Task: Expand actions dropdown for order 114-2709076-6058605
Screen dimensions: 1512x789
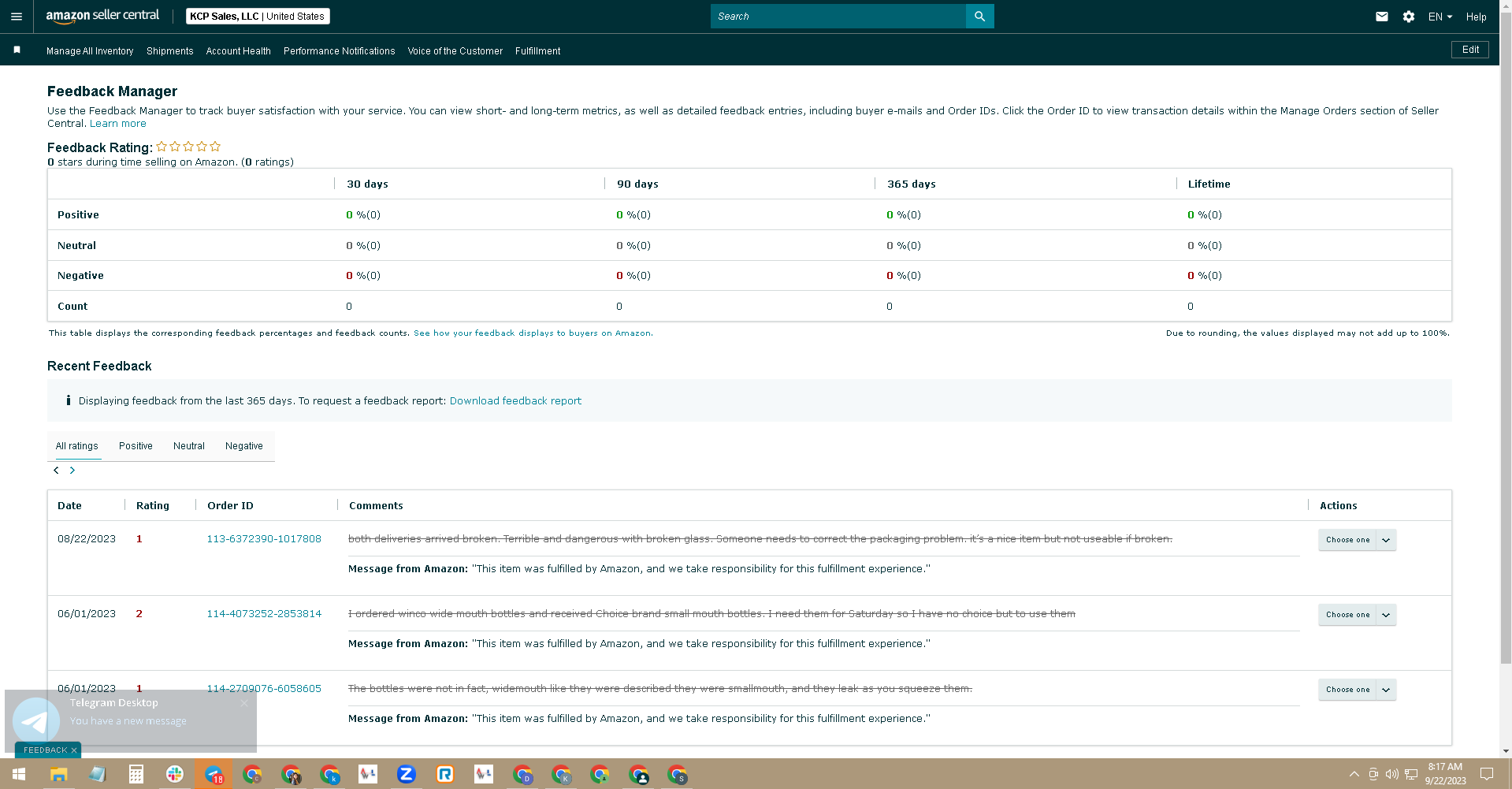Action: [x=1386, y=690]
